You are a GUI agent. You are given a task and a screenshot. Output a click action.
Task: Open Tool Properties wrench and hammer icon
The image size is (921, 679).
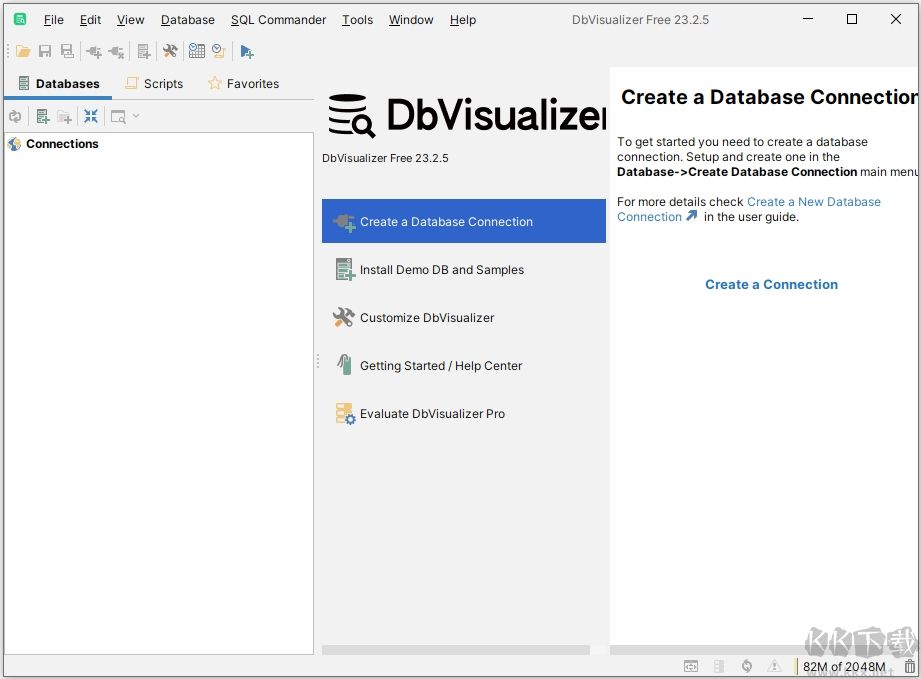170,52
